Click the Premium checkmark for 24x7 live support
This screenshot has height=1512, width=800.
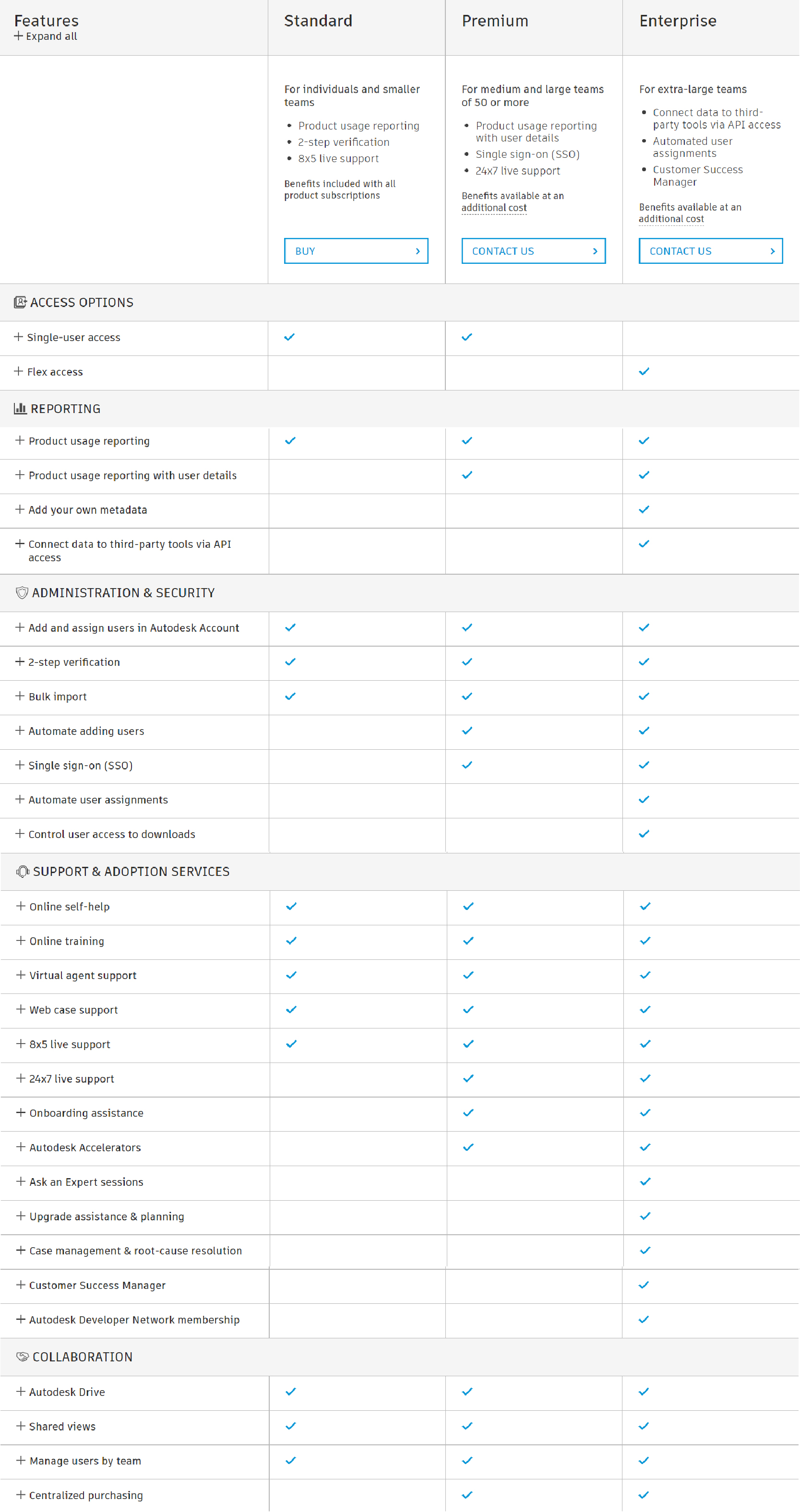click(467, 1079)
